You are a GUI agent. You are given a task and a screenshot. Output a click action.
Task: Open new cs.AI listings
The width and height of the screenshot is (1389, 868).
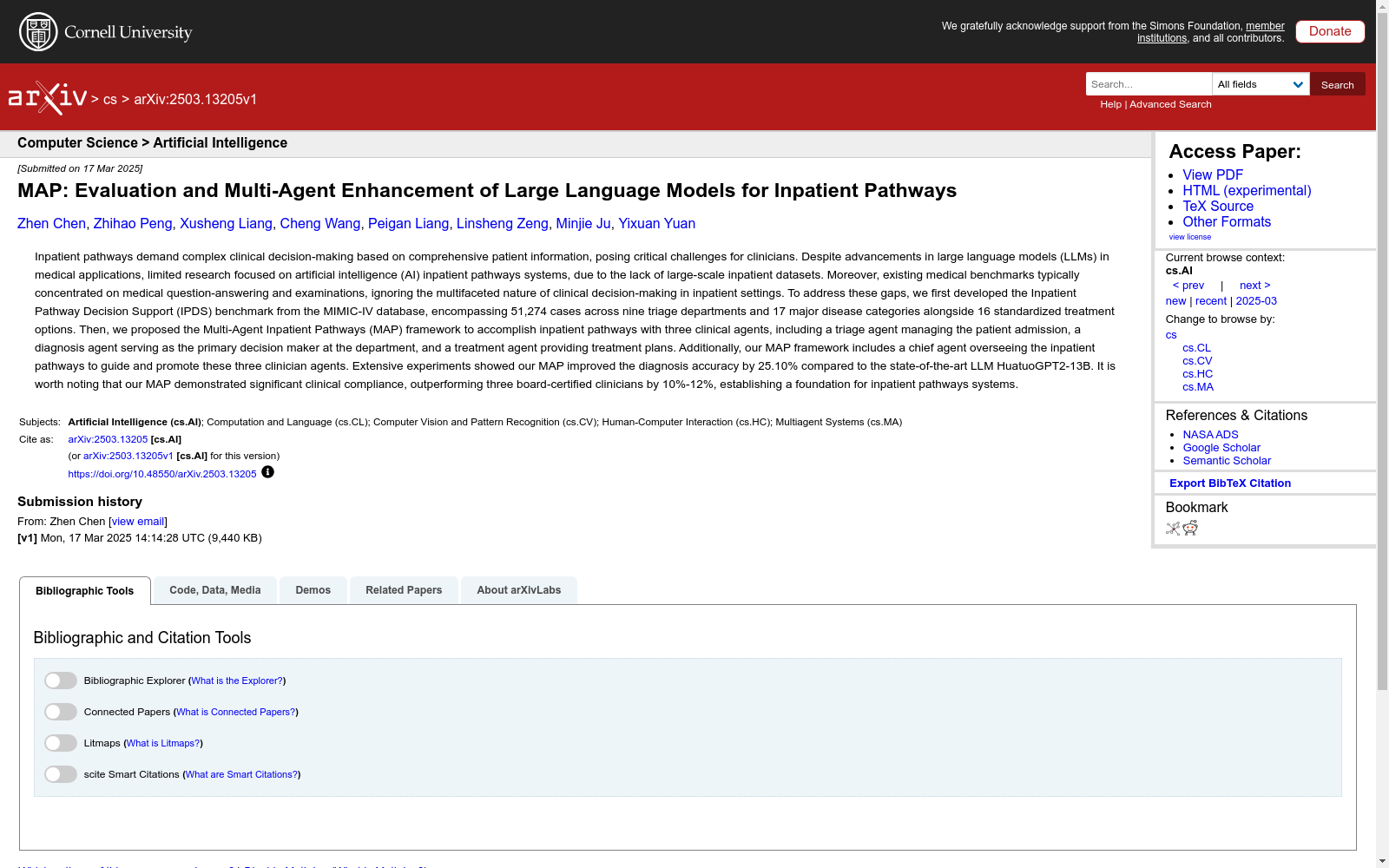click(1175, 301)
